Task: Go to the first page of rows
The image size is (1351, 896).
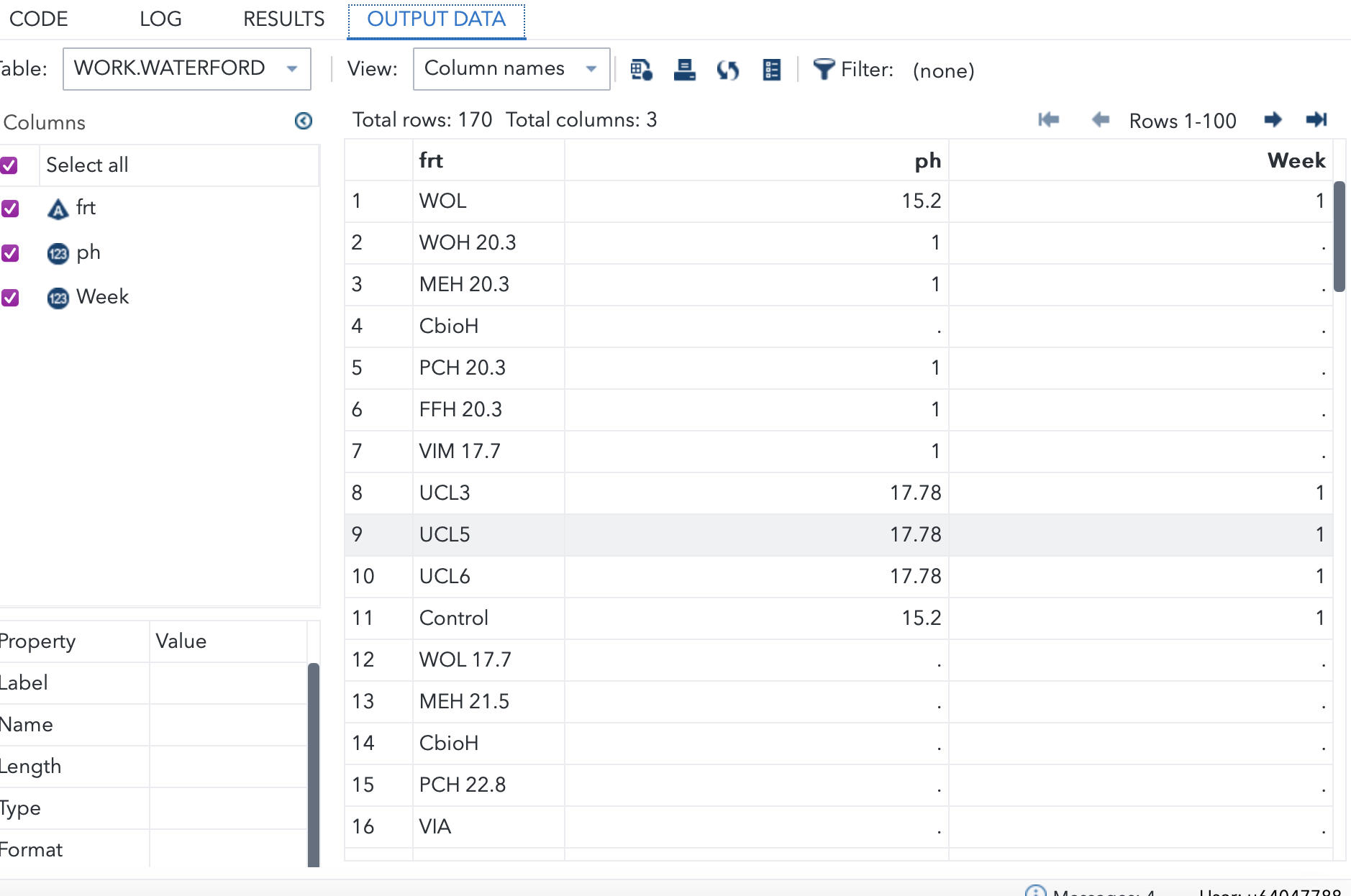Action: tap(1048, 120)
